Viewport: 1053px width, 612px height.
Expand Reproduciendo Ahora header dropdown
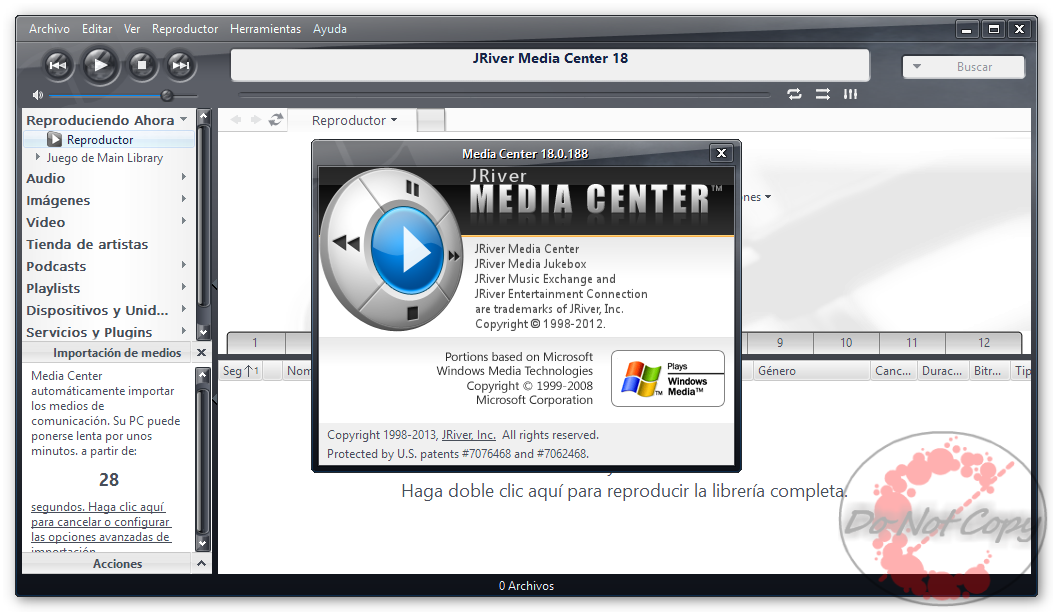click(183, 120)
